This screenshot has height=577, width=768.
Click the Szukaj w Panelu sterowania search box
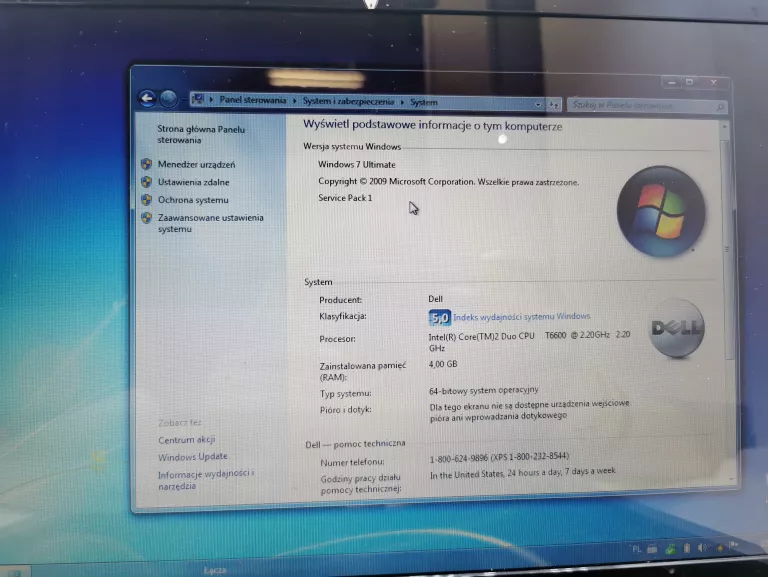point(640,105)
